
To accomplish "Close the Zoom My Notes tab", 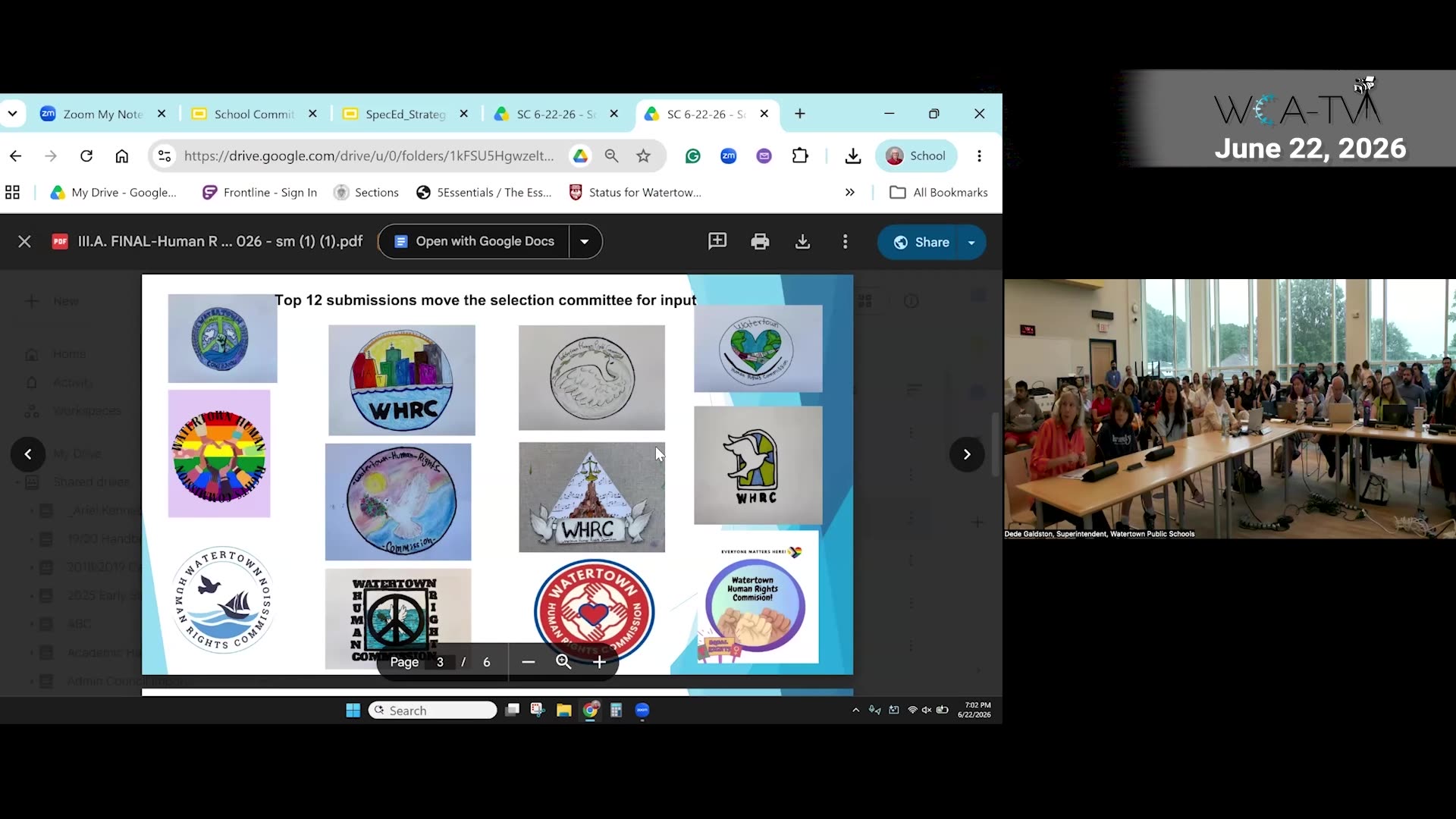I will [162, 114].
